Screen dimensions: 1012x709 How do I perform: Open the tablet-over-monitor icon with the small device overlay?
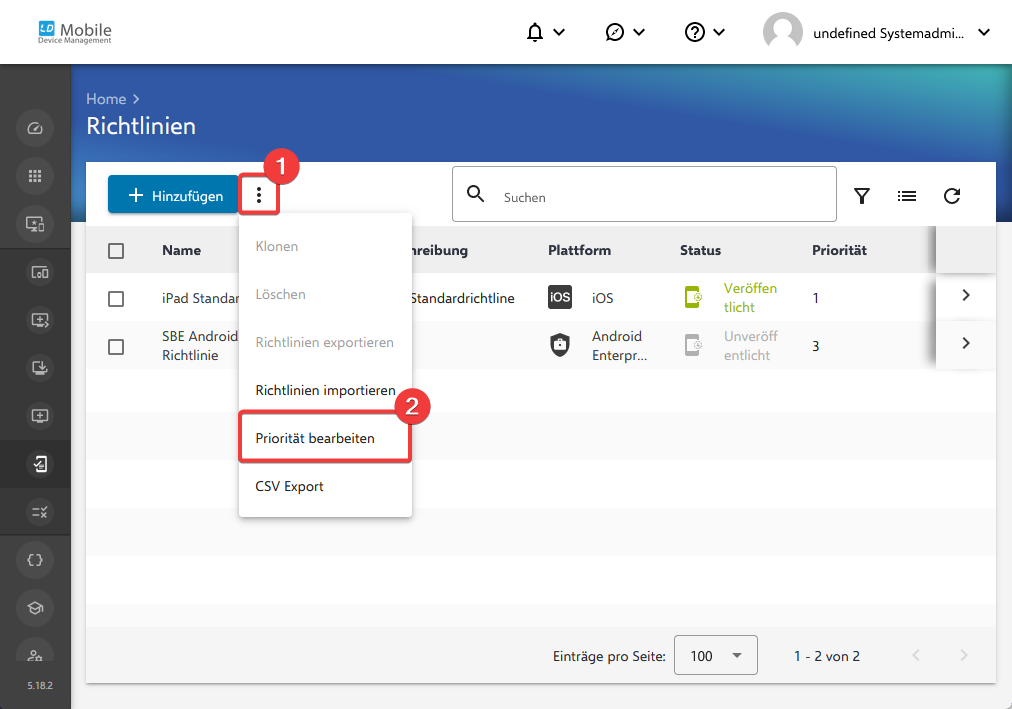click(40, 272)
